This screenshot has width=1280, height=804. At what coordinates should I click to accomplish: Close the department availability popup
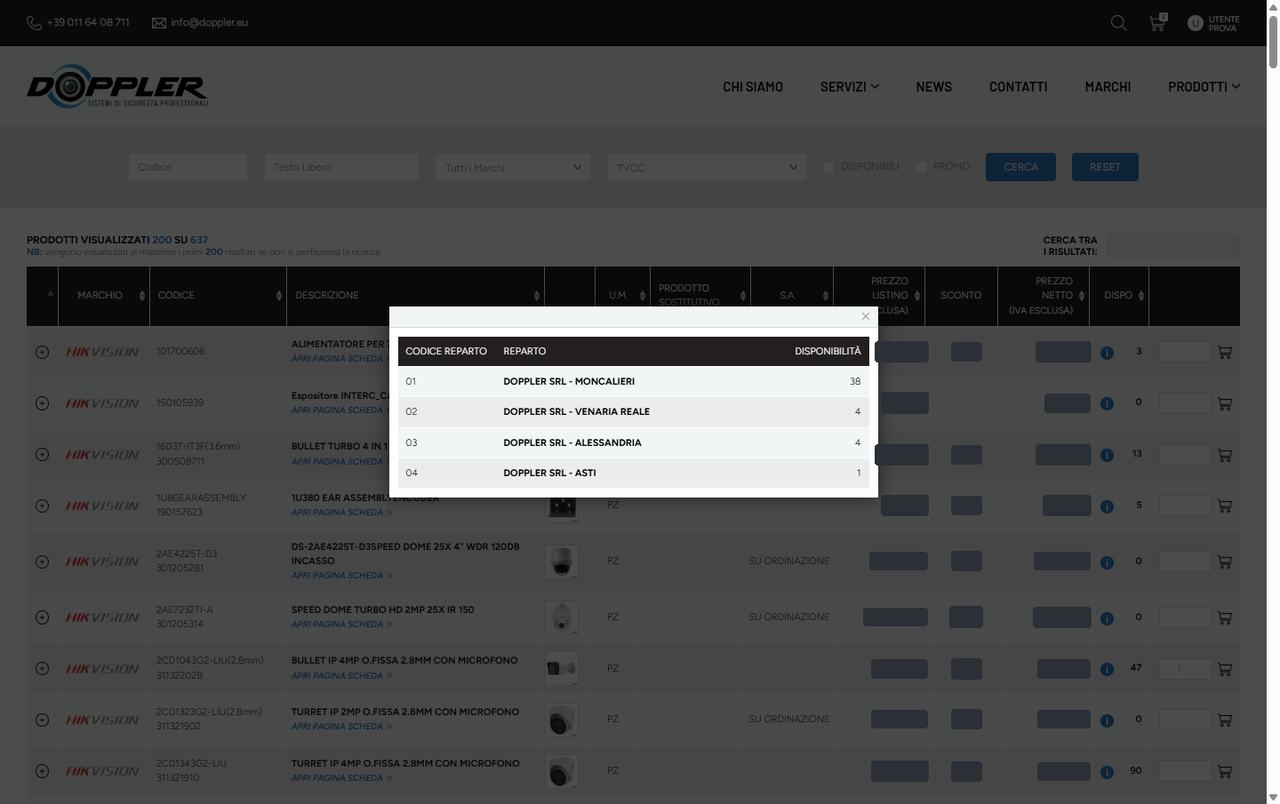(866, 317)
